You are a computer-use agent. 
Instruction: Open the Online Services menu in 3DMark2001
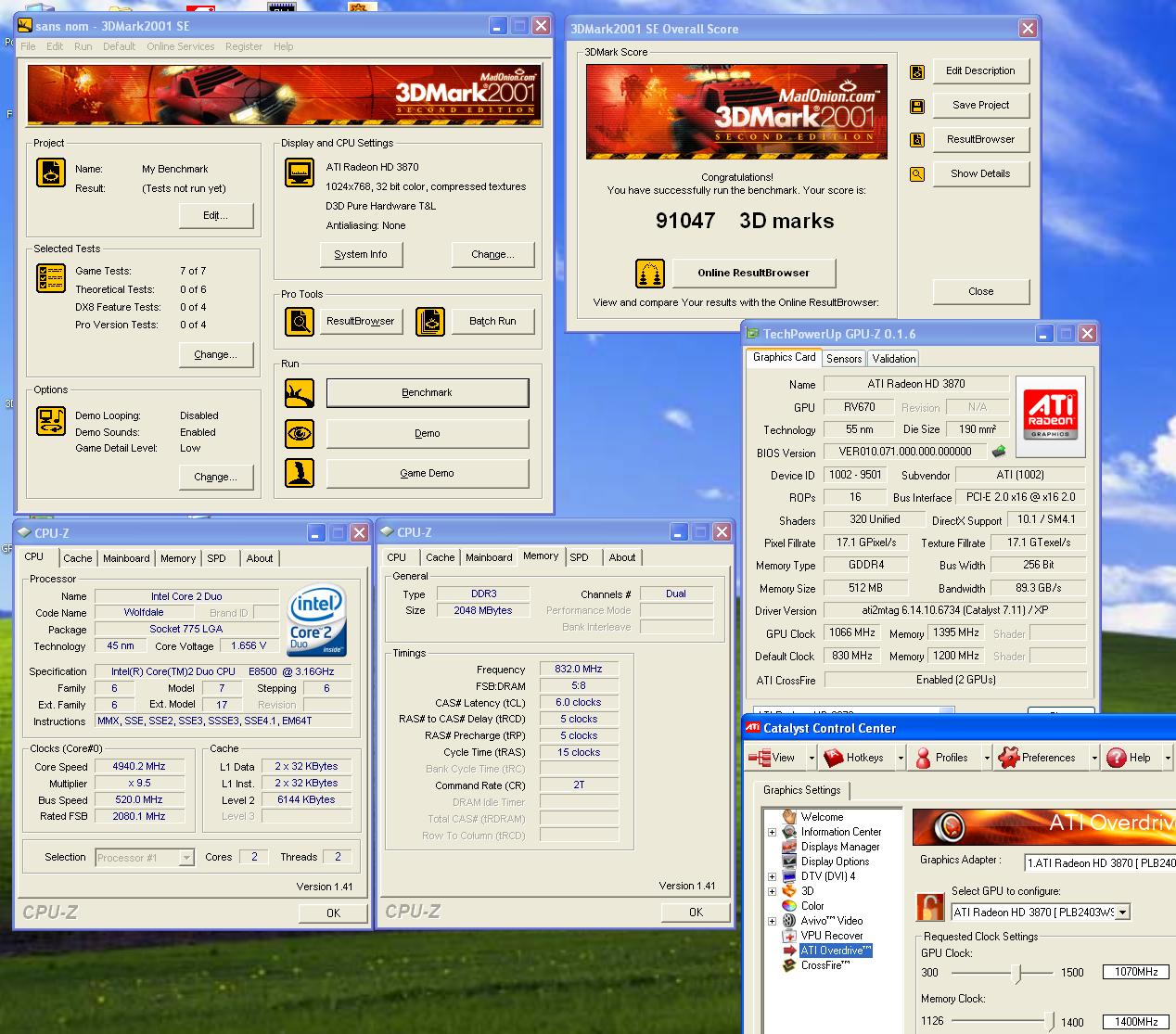180,46
